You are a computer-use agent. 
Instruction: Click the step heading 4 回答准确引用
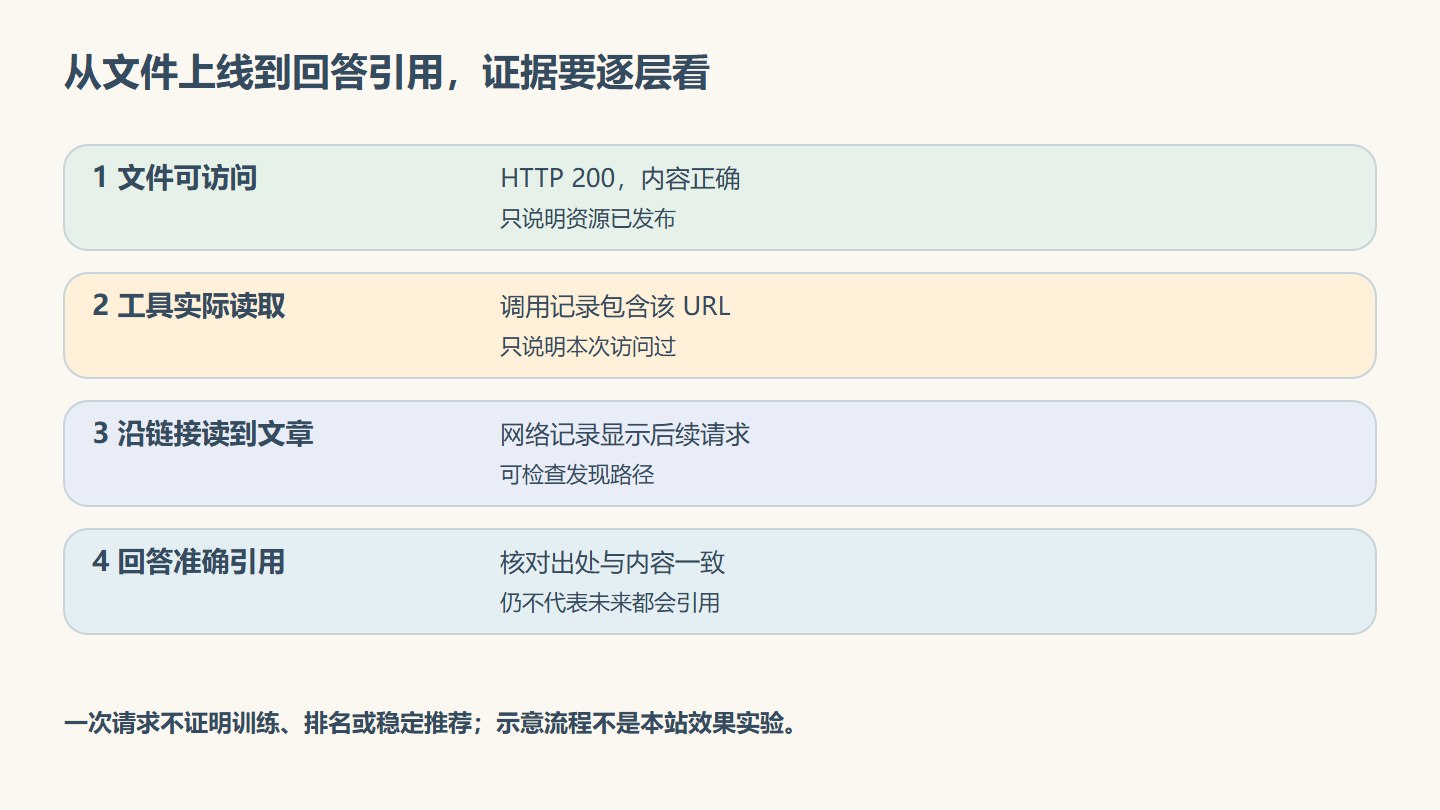click(x=189, y=563)
